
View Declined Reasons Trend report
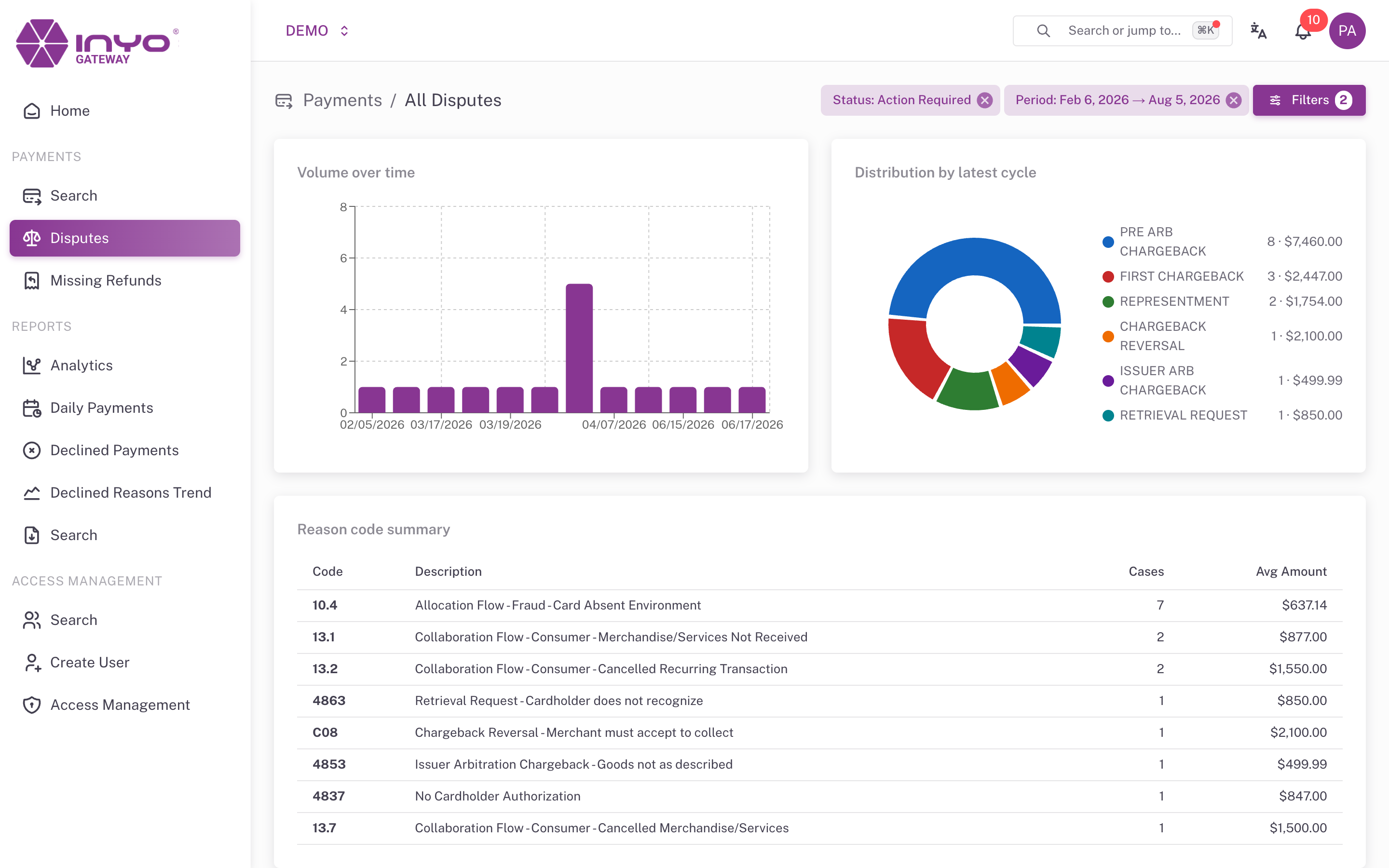click(x=124, y=493)
